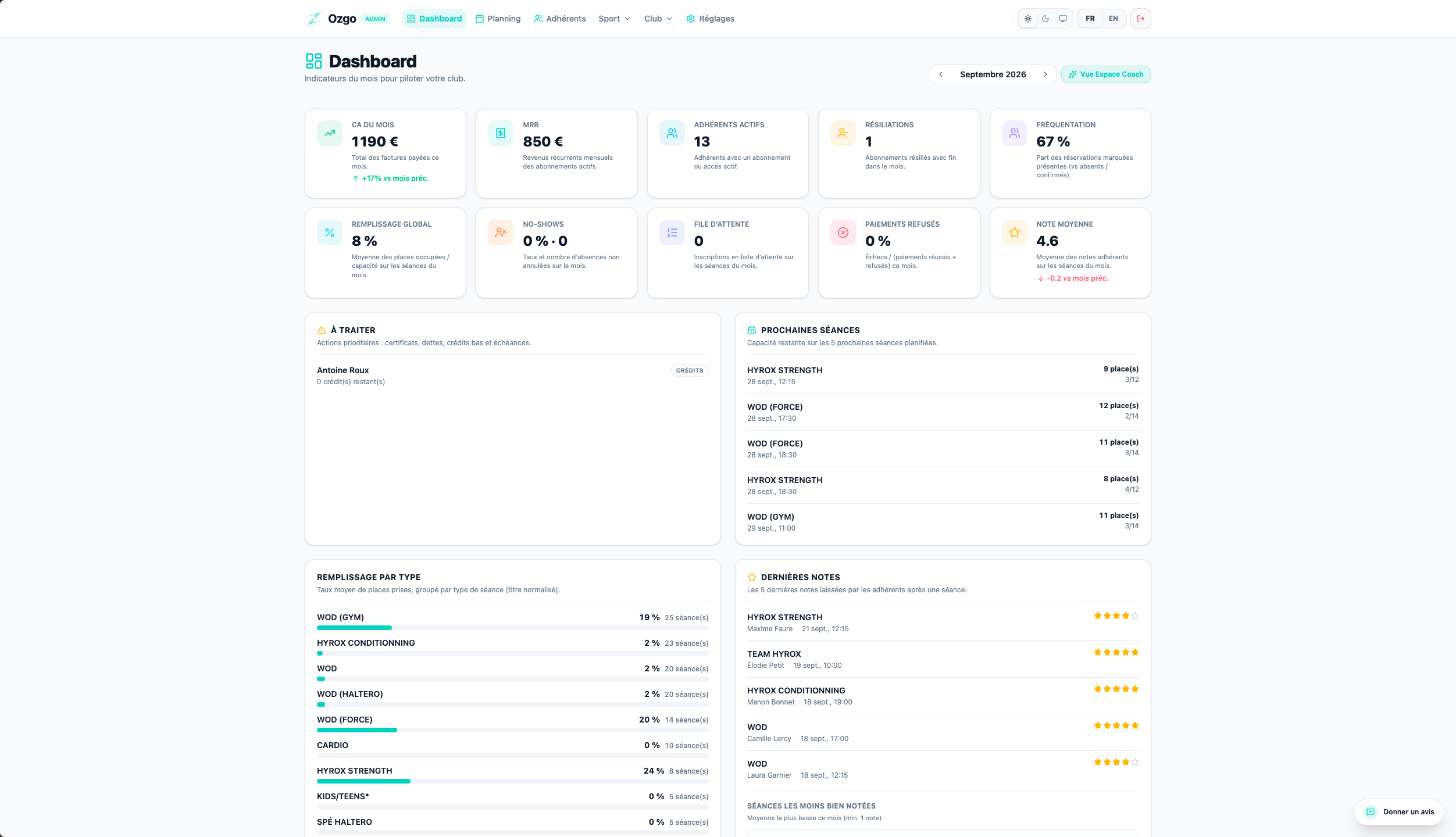Screen dimensions: 1456x837
Task: Click Maxime Faure star rating
Action: pos(1116,616)
